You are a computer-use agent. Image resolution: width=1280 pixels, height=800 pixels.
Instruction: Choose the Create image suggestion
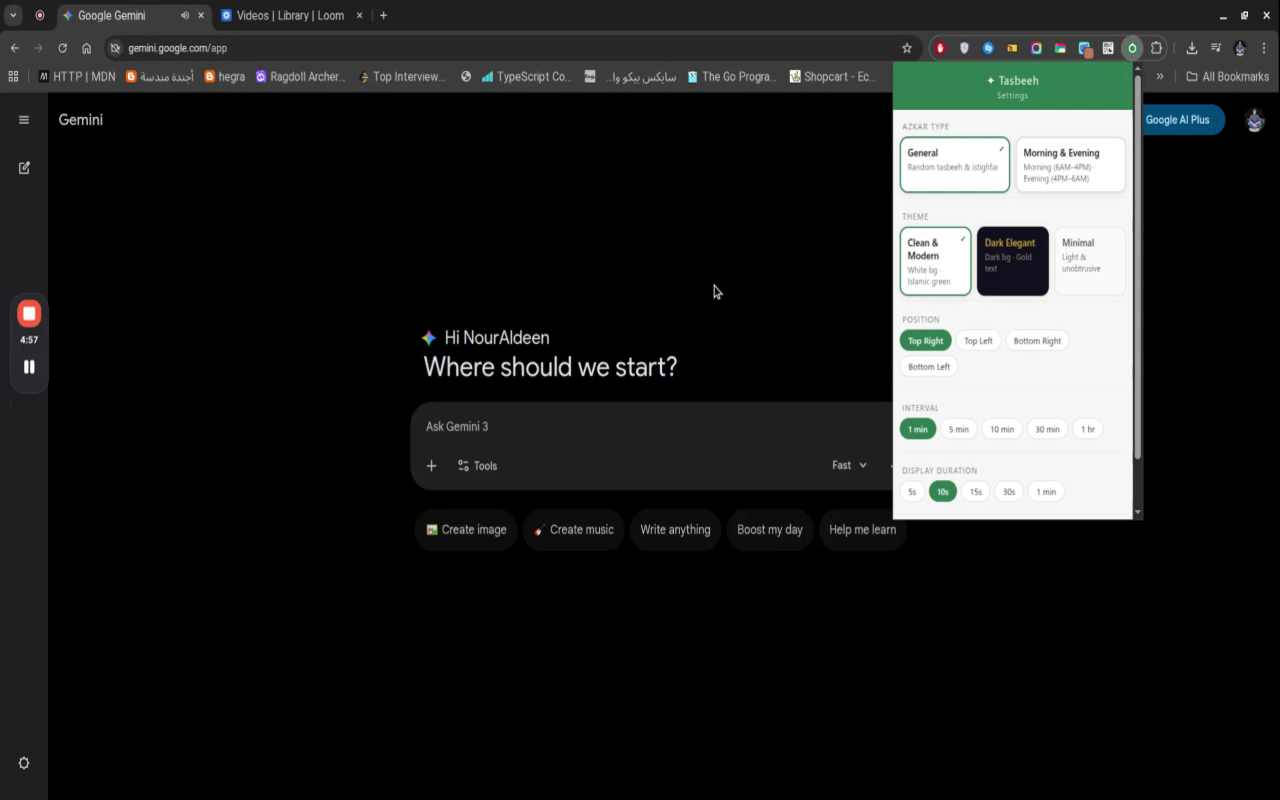point(466,530)
